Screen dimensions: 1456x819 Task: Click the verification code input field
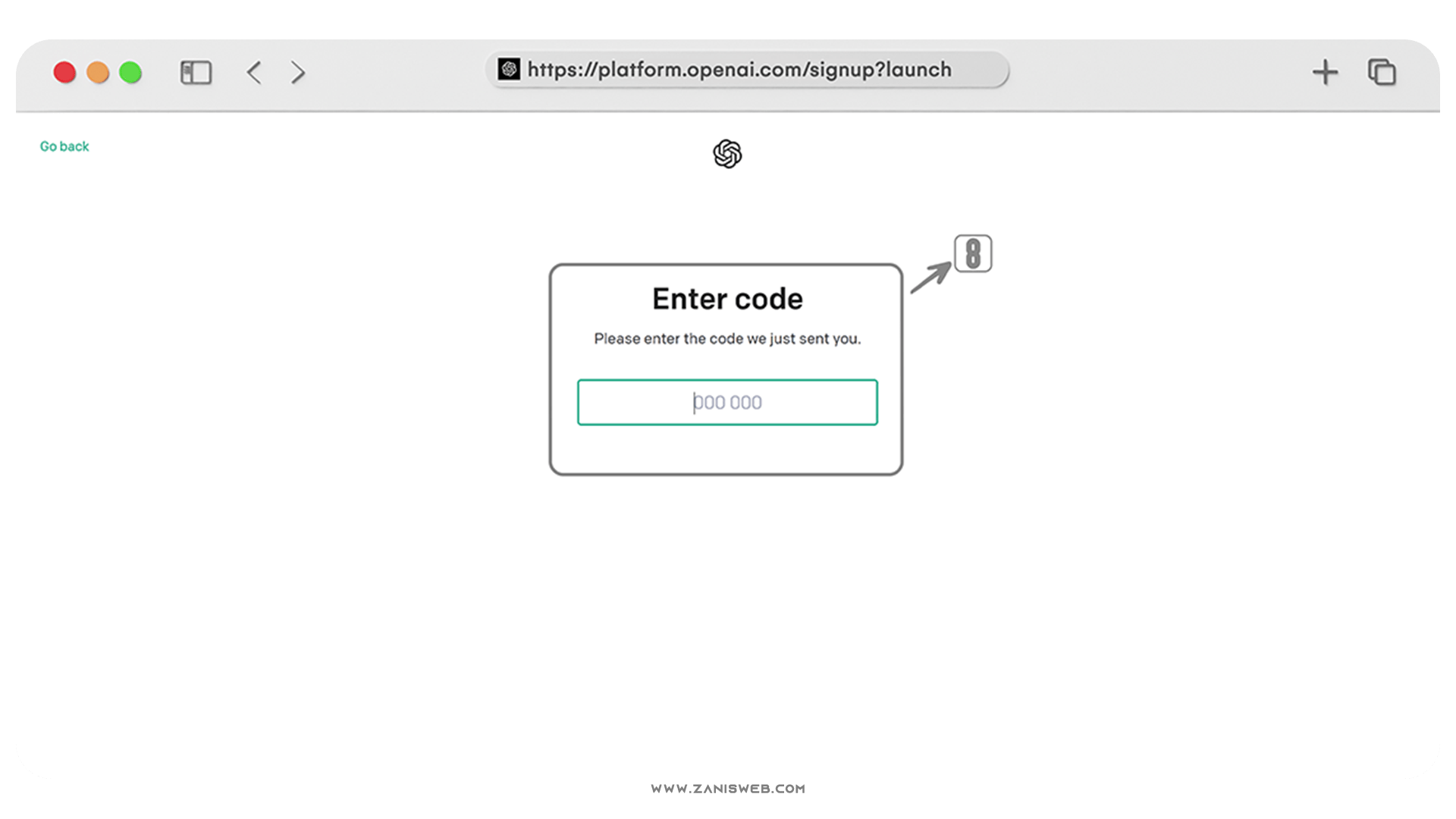point(727,401)
